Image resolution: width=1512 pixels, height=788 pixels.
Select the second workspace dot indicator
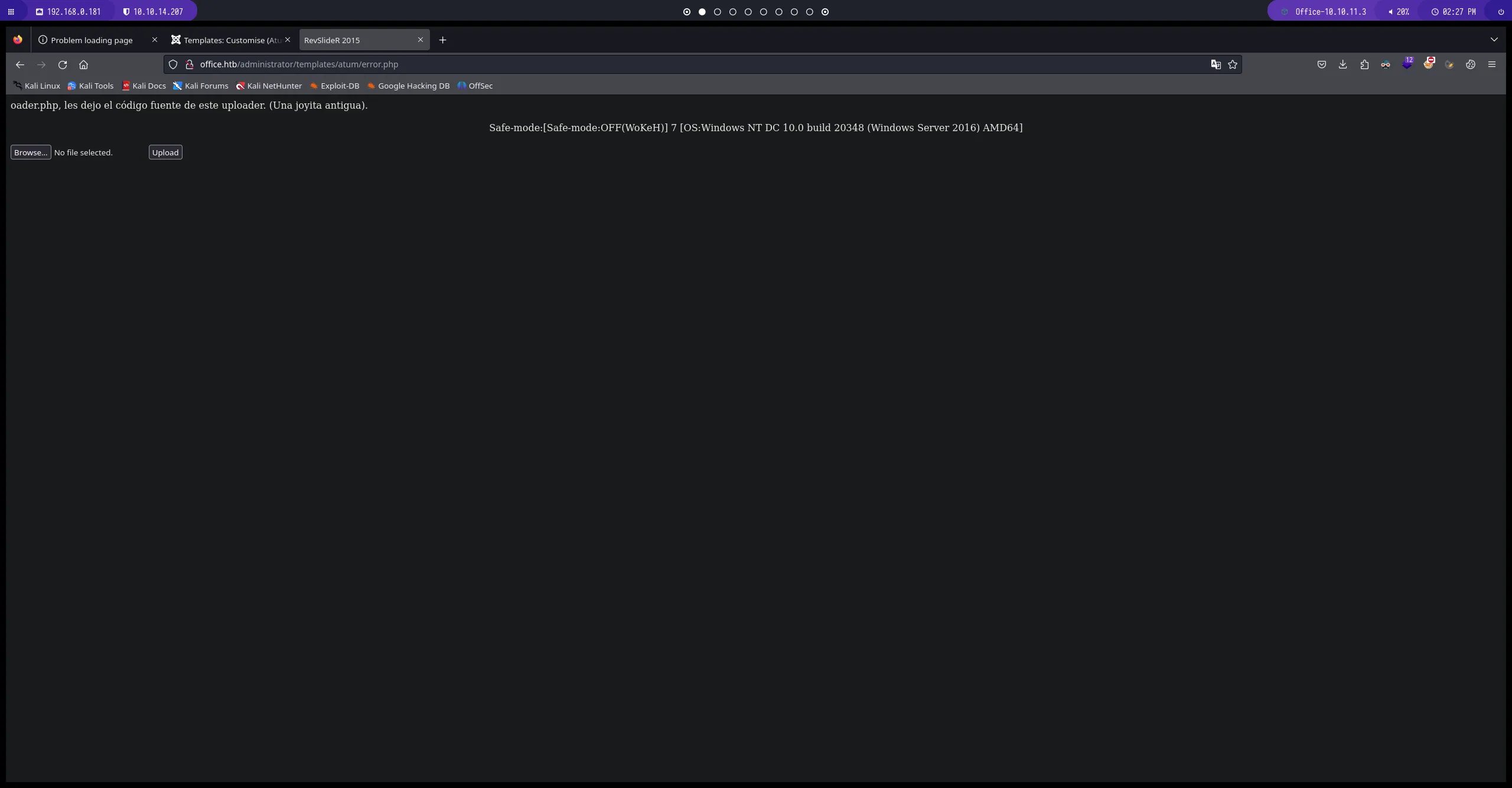click(702, 12)
